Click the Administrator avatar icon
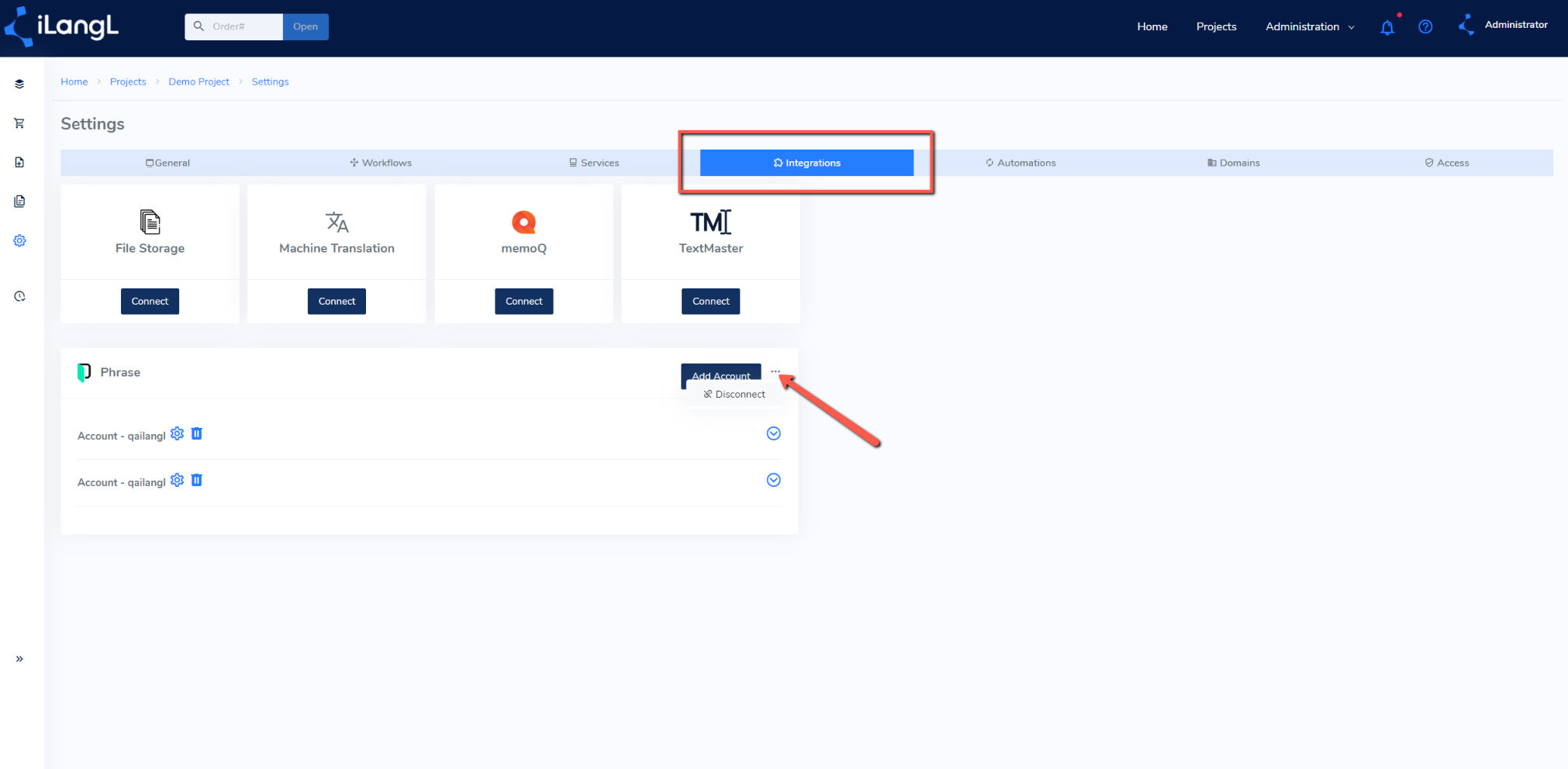The width and height of the screenshot is (1568, 769). click(1466, 26)
